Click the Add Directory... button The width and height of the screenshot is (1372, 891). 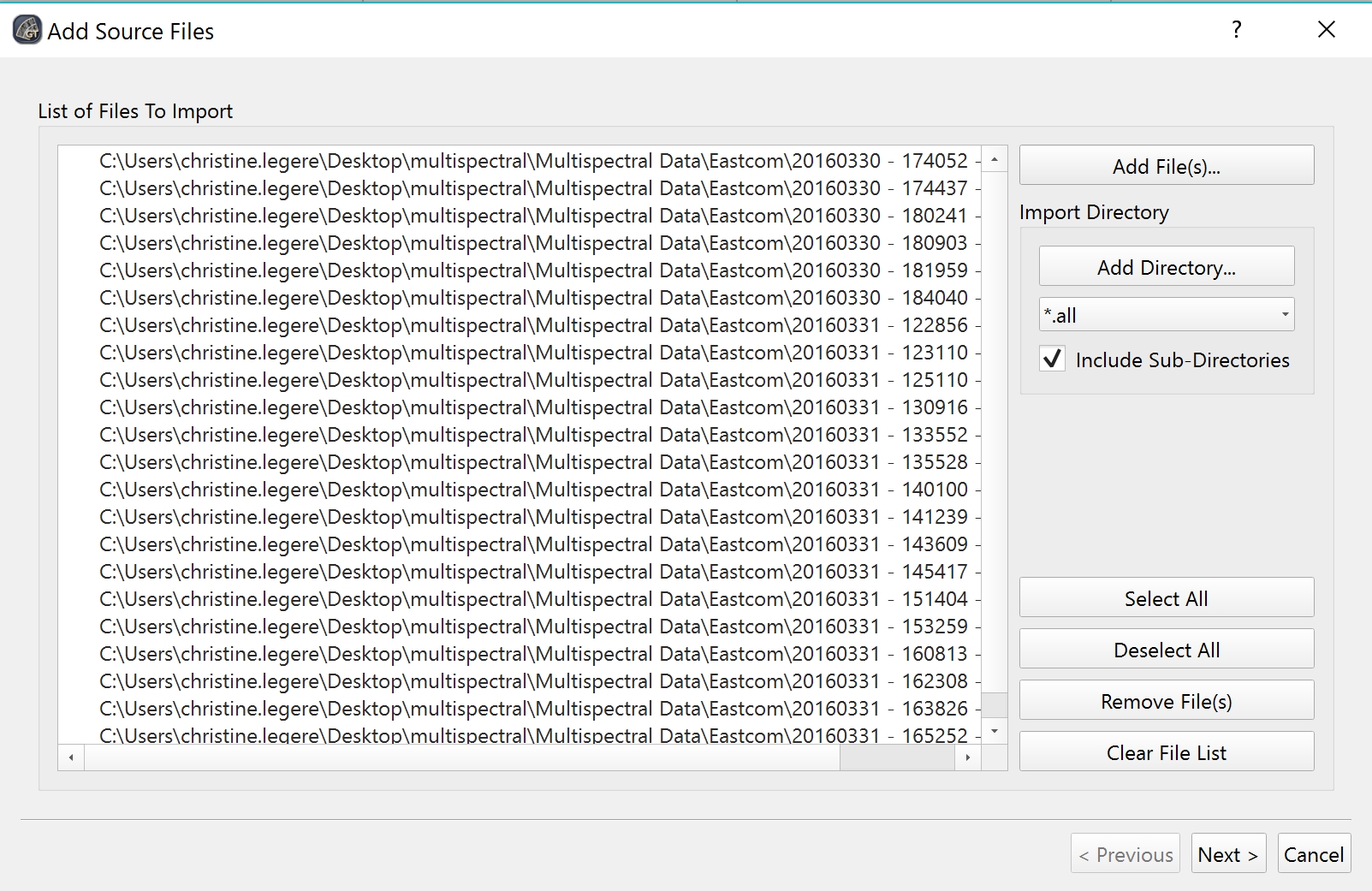(x=1167, y=266)
